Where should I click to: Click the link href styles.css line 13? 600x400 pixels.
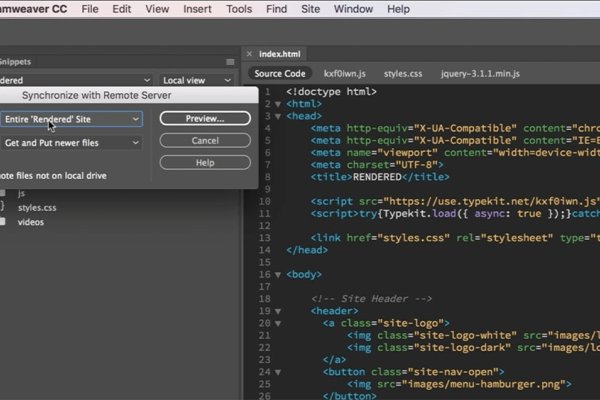(455, 238)
